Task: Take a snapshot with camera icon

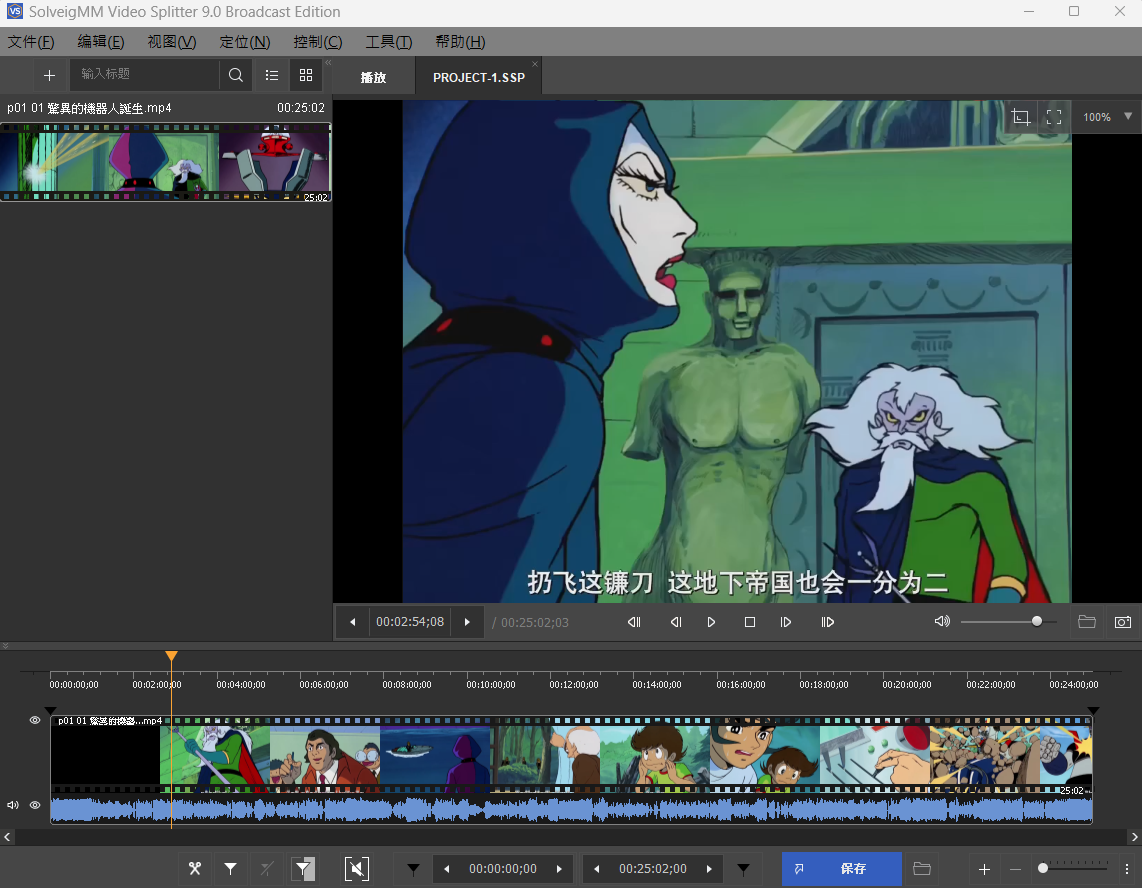Action: pos(1123,622)
